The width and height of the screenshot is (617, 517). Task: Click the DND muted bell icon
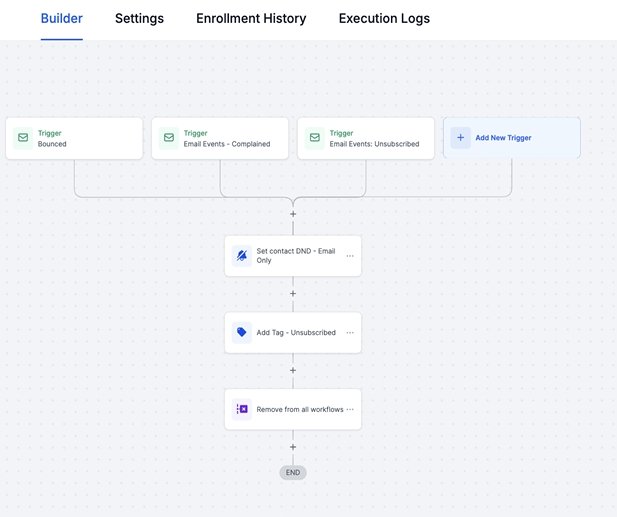[242, 256]
